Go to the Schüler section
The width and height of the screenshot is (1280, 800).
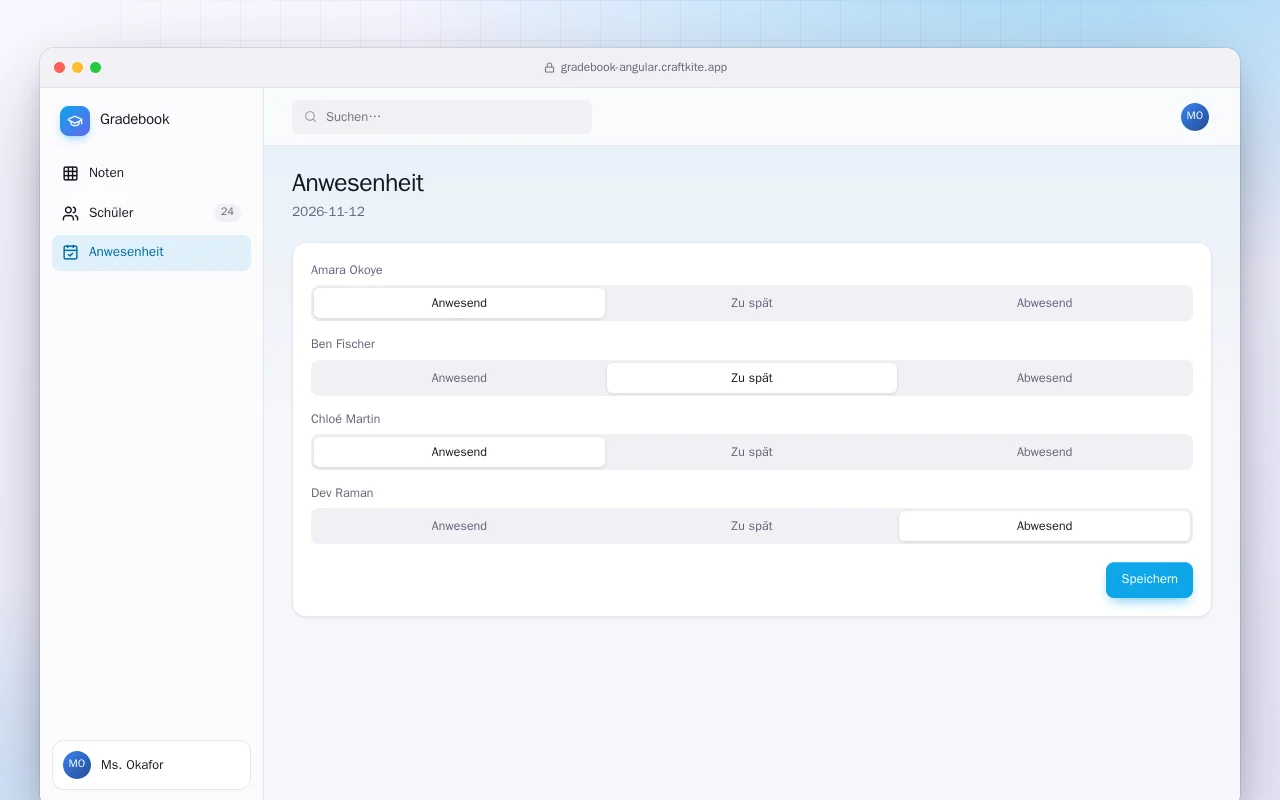(151, 213)
